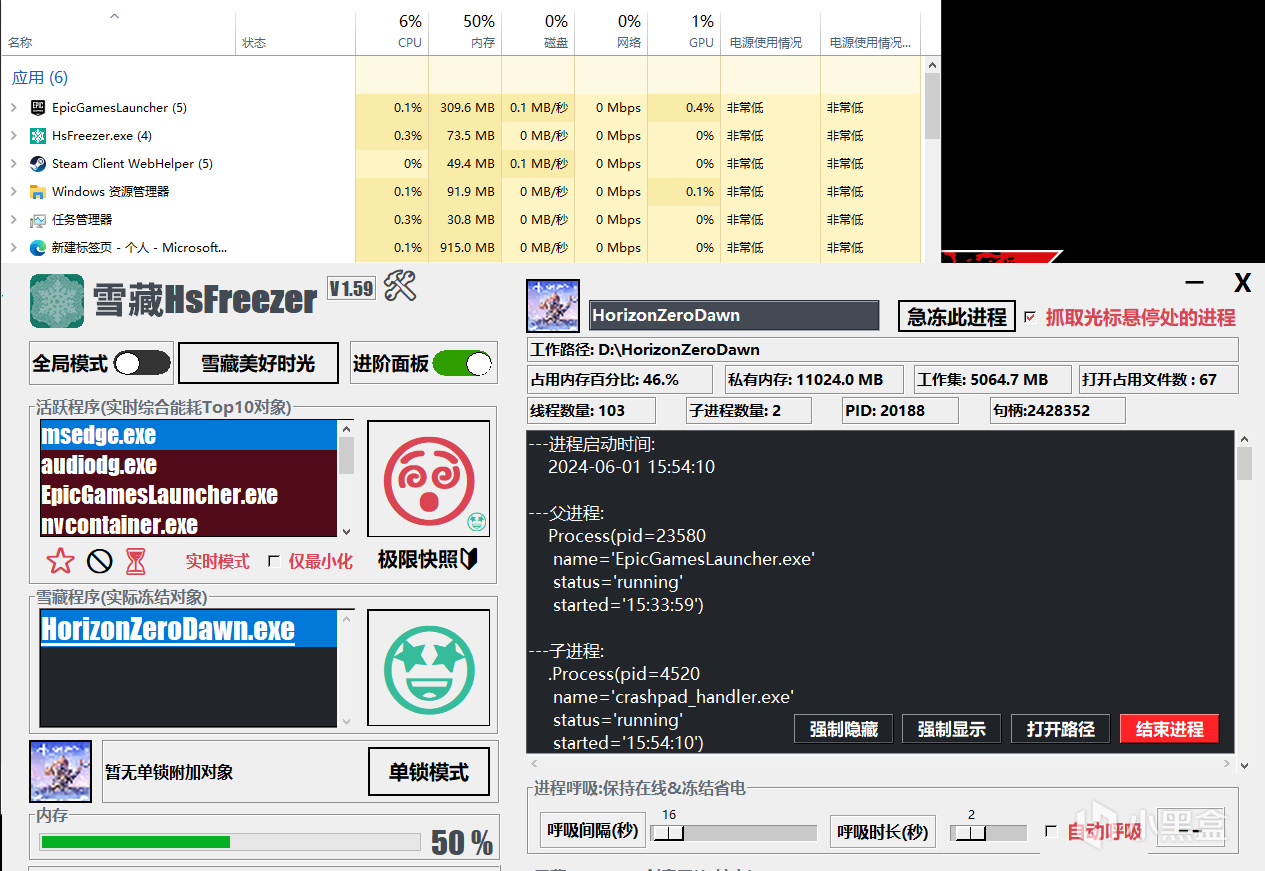Expand the 新建标签页 Microsoft Edge group
The image size is (1265, 871).
pos(14,247)
